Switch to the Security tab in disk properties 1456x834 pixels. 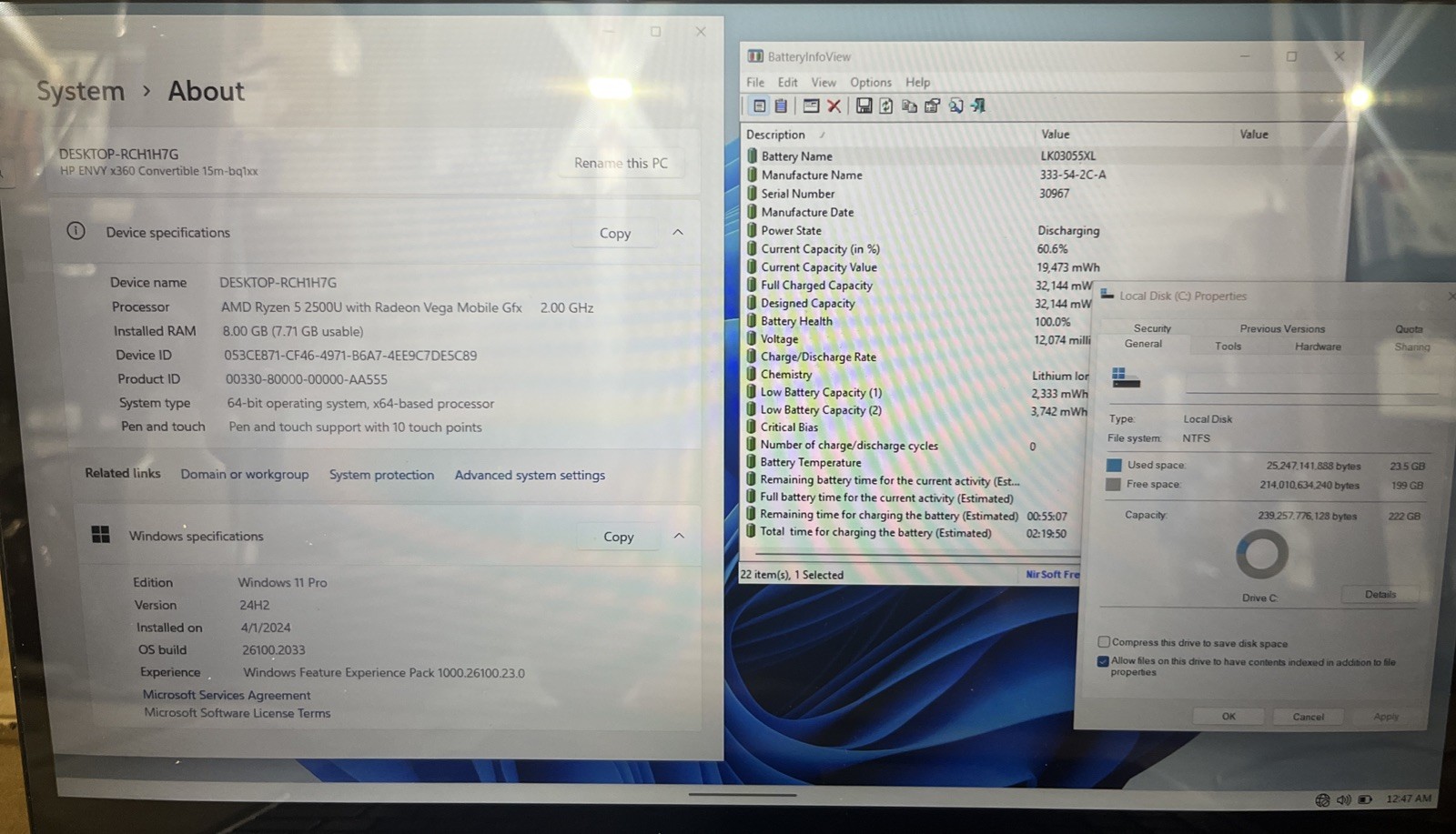click(x=1152, y=328)
